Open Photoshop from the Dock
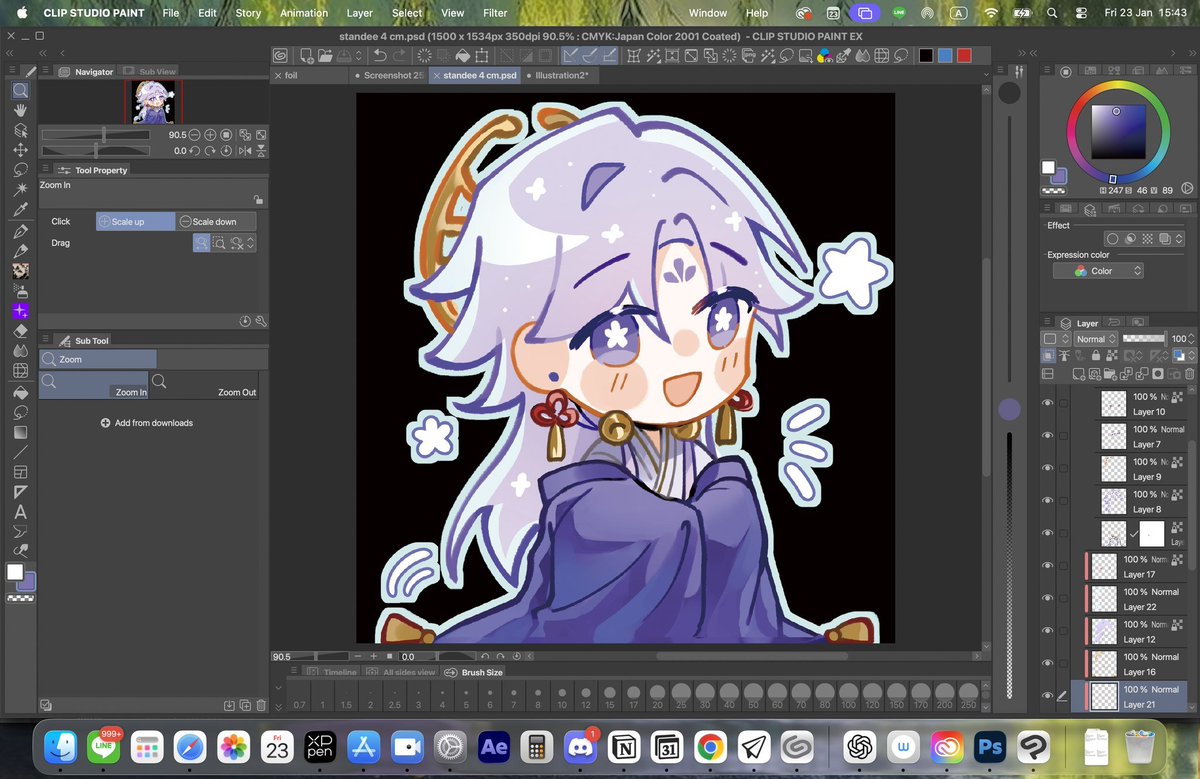This screenshot has height=779, width=1200. coord(990,746)
